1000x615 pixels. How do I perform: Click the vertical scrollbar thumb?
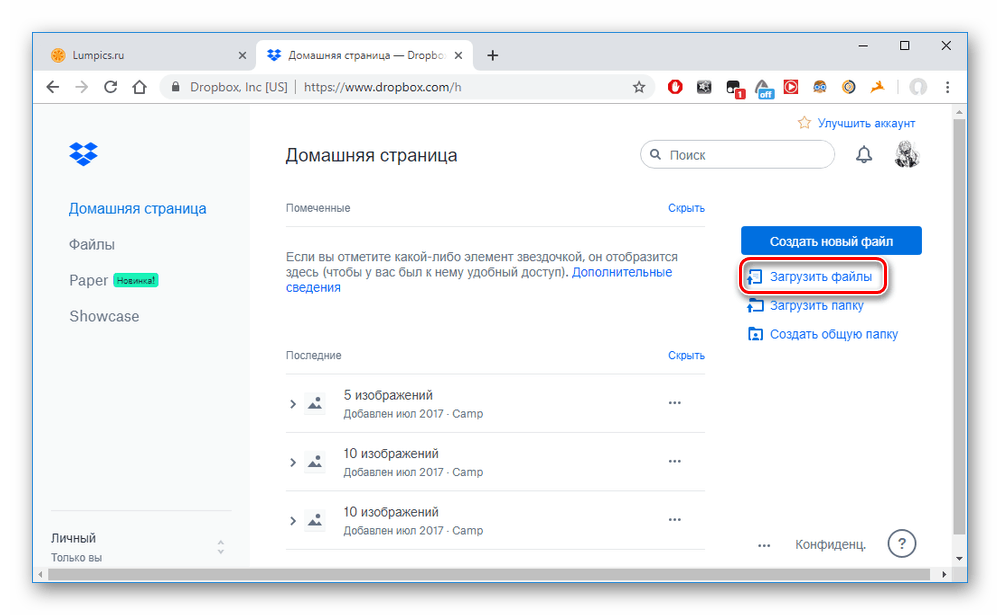pos(959,325)
